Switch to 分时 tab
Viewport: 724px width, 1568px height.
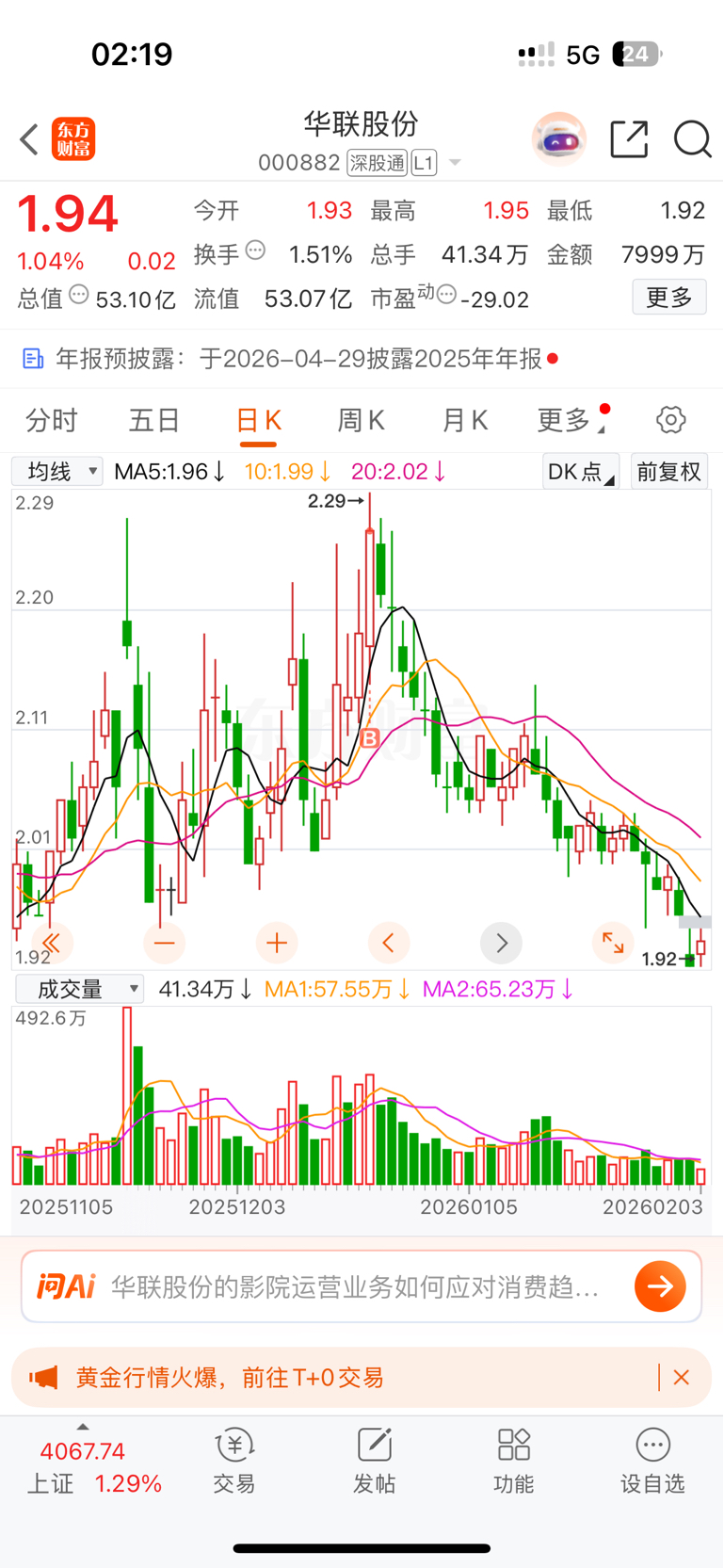click(52, 420)
